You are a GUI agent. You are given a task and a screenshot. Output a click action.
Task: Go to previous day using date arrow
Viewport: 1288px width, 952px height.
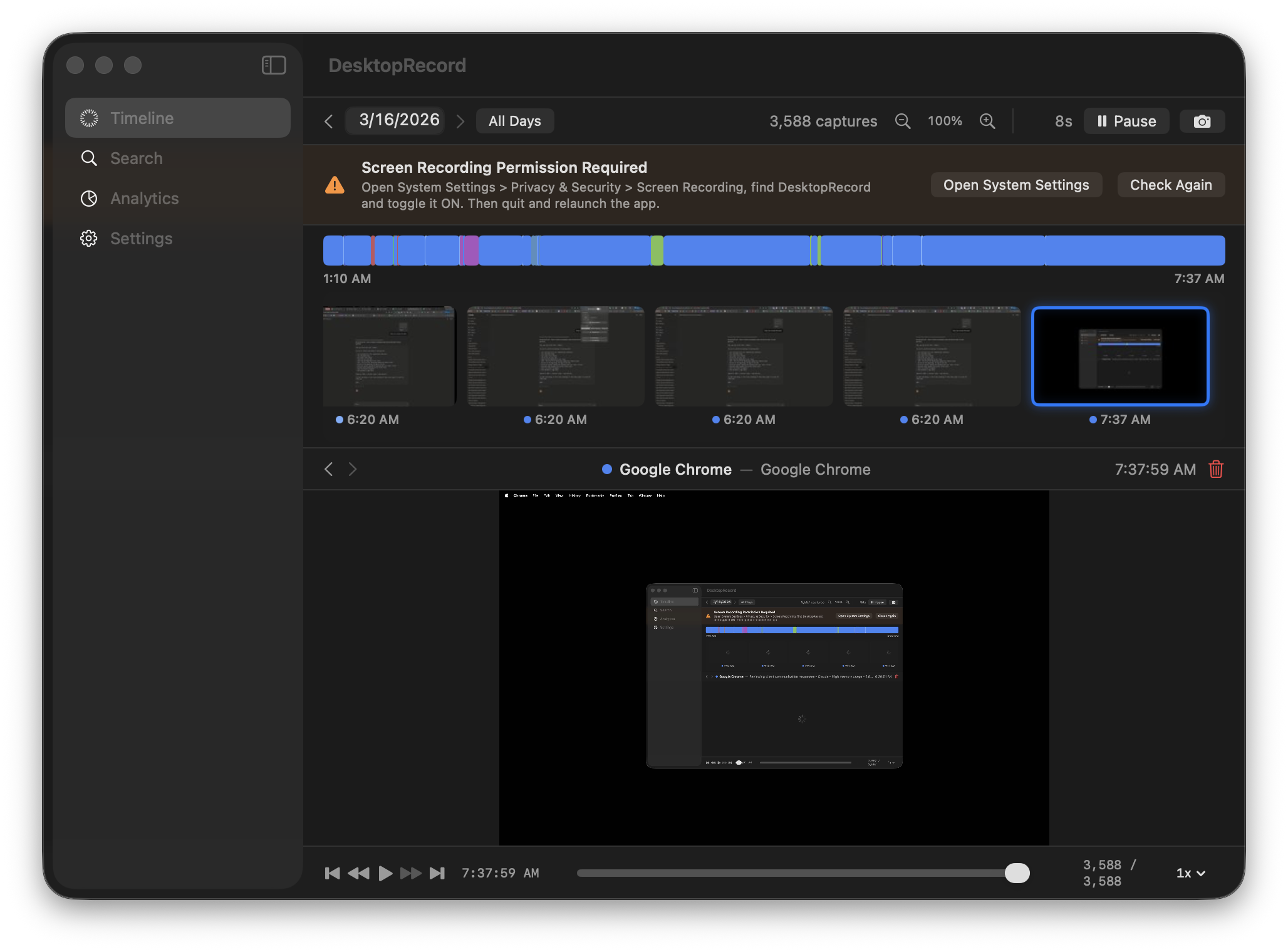(x=329, y=121)
